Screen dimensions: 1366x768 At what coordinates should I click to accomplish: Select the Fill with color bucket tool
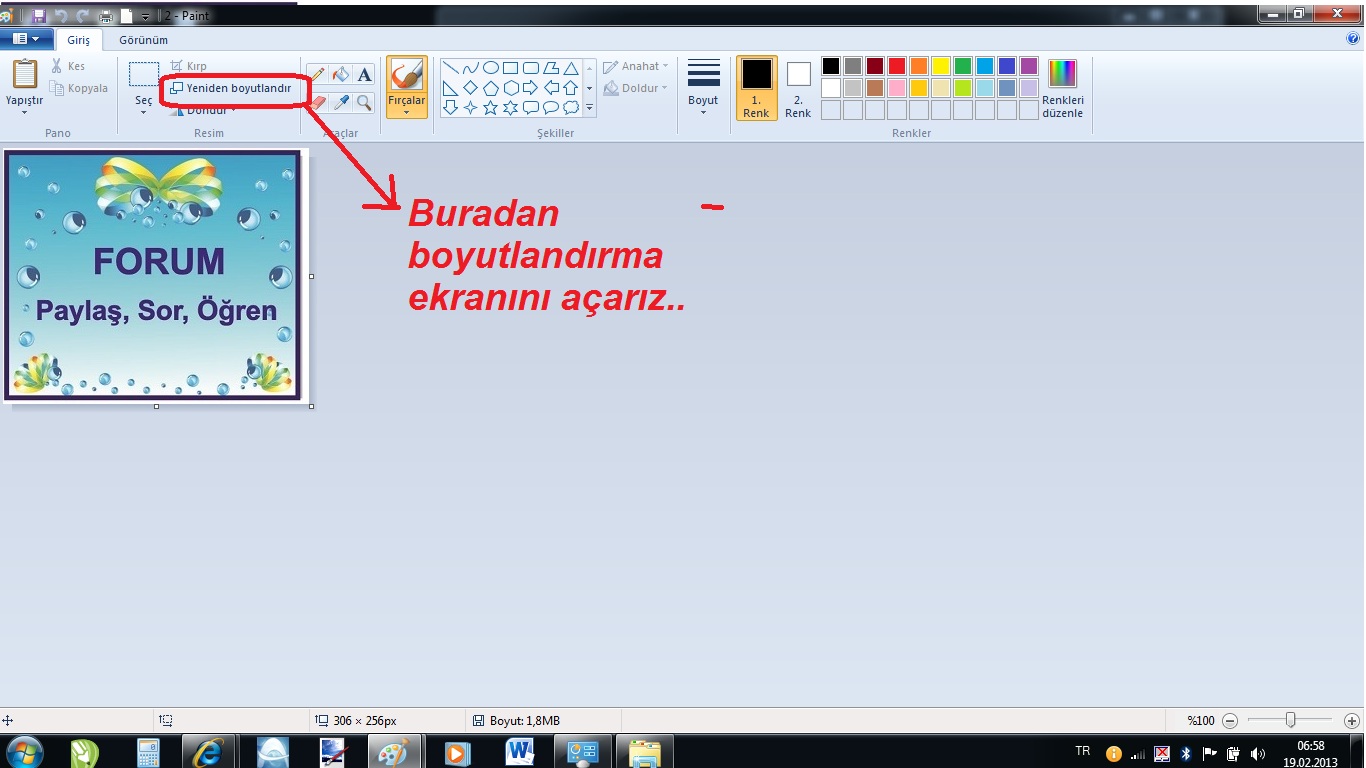341,75
